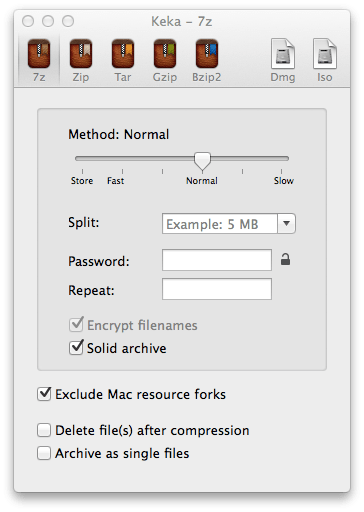This screenshot has width=364, height=512.
Task: Pick the Bzip2 format icon
Action: (x=207, y=54)
